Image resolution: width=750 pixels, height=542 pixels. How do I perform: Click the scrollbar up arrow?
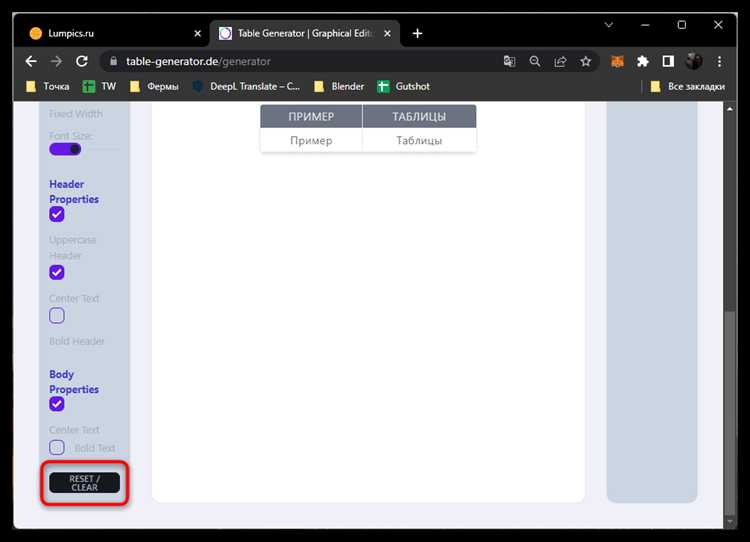pyautogui.click(x=729, y=109)
